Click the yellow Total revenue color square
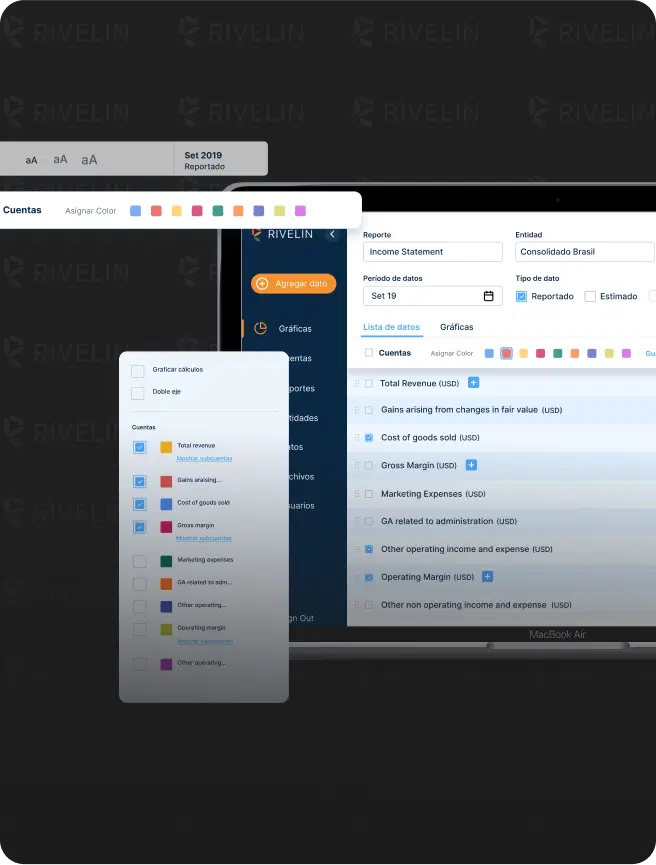The height and width of the screenshot is (865, 656). tap(166, 447)
